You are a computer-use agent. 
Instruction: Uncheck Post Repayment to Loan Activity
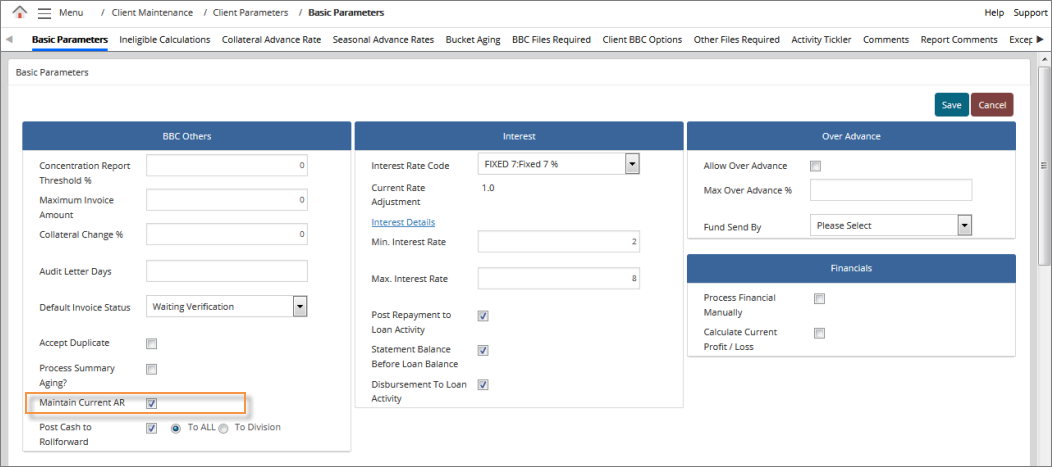coord(483,316)
